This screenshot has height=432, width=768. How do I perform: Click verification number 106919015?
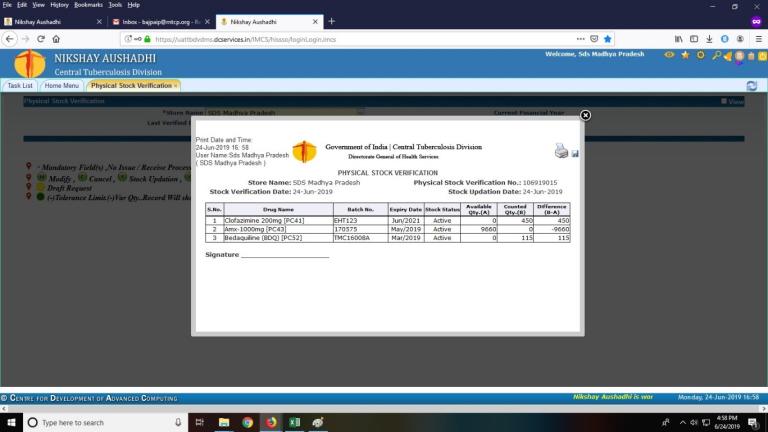(x=540, y=183)
